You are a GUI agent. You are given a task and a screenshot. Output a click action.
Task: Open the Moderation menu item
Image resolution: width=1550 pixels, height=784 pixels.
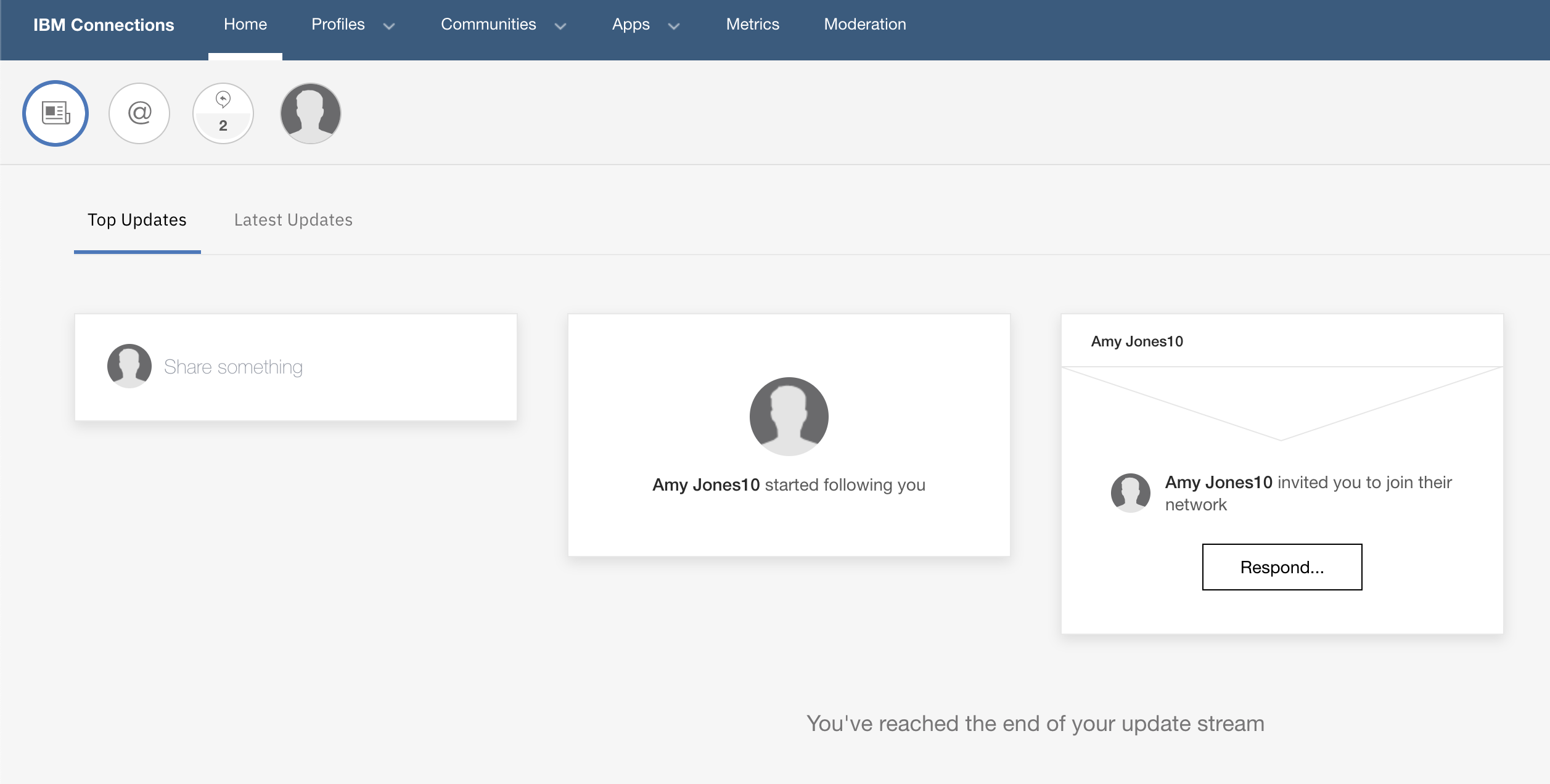[864, 24]
